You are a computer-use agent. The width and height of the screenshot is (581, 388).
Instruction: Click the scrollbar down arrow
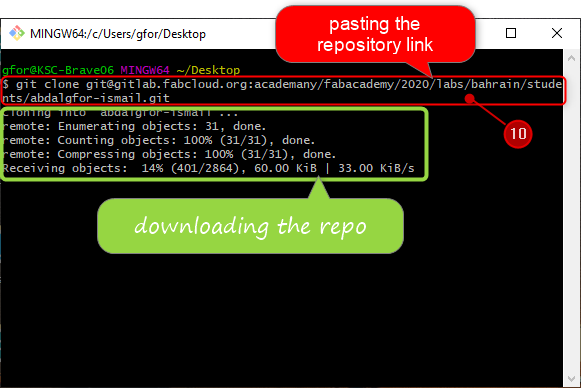click(571, 379)
